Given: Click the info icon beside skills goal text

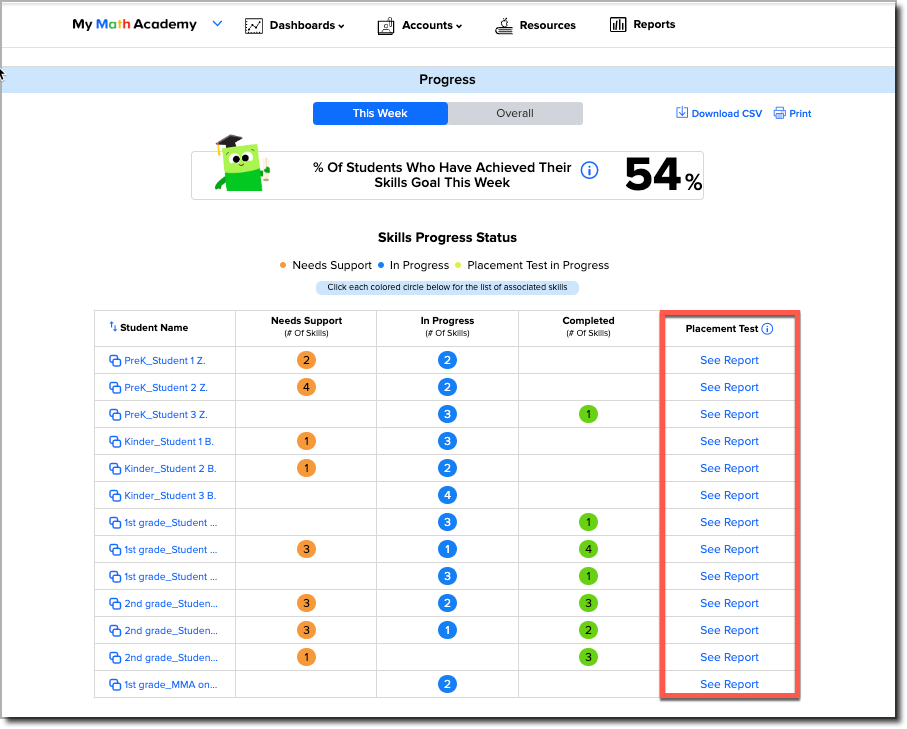Looking at the screenshot, I should pyautogui.click(x=589, y=170).
